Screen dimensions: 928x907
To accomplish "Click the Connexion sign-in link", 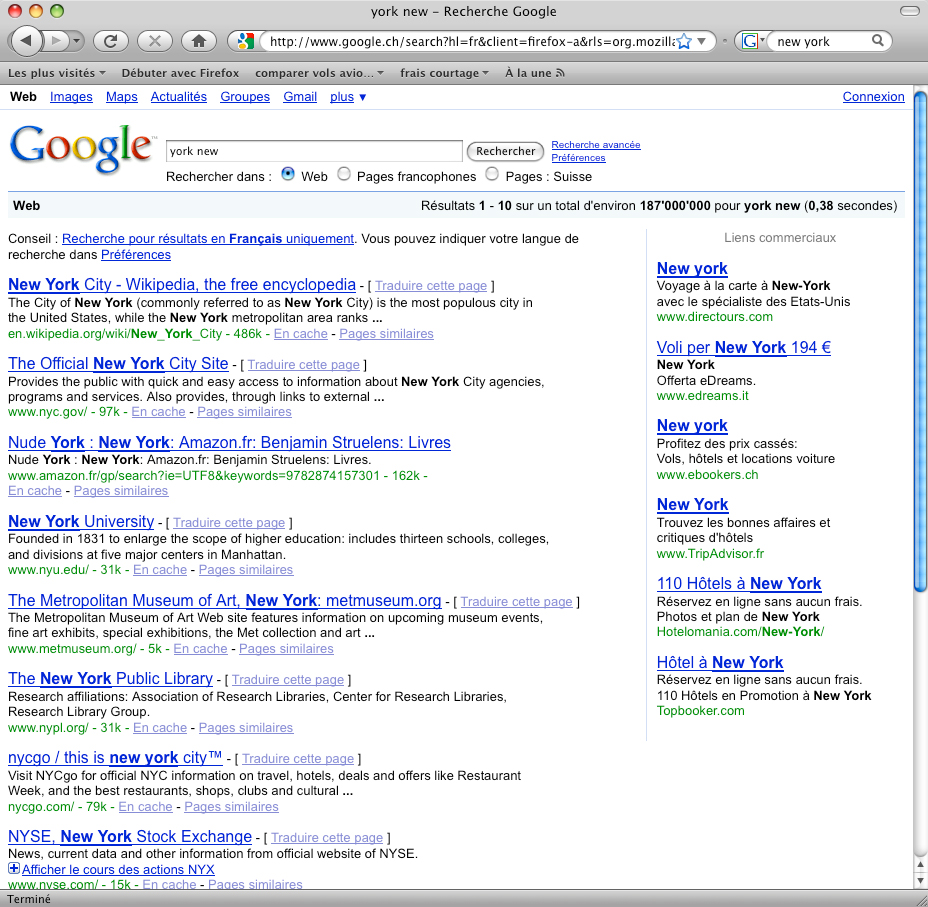I will pyautogui.click(x=874, y=96).
